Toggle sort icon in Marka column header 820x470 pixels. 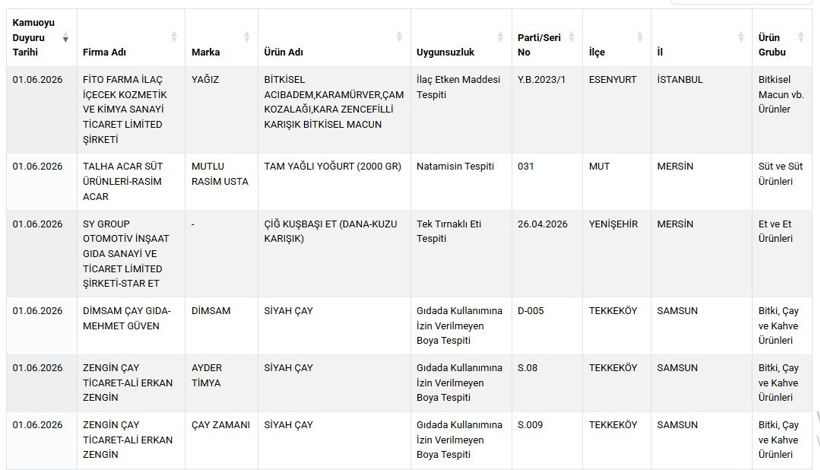(x=247, y=37)
